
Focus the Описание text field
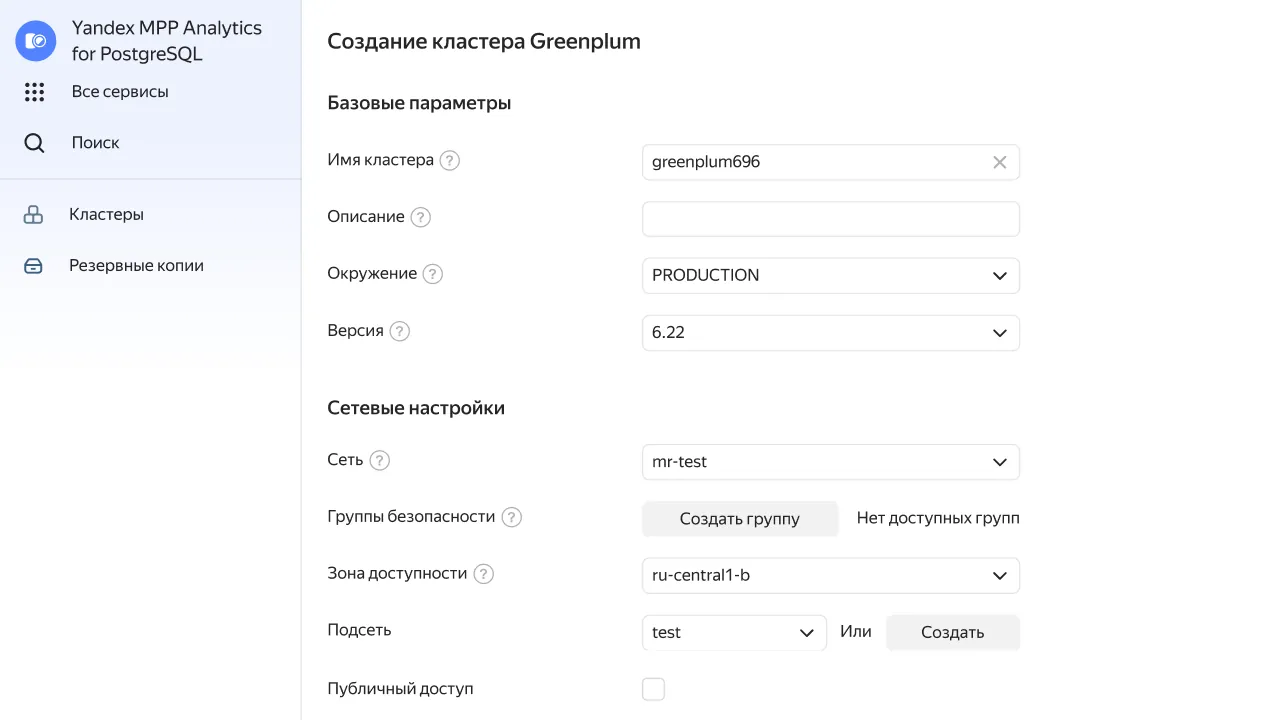[x=830, y=219]
